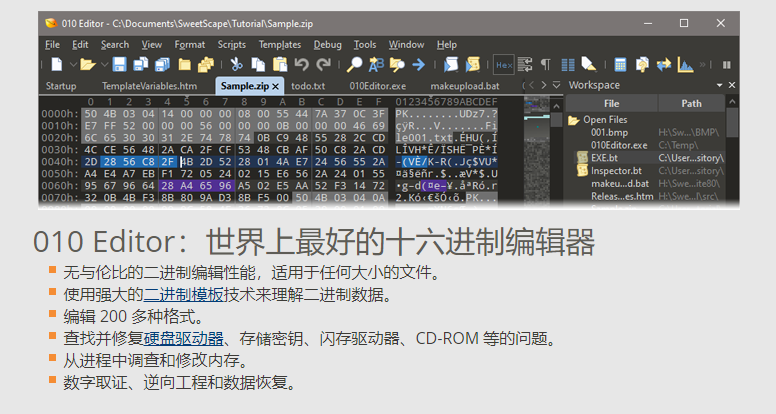Open the Help menu
Image resolution: width=776 pixels, height=414 pixels.
pyautogui.click(x=446, y=45)
